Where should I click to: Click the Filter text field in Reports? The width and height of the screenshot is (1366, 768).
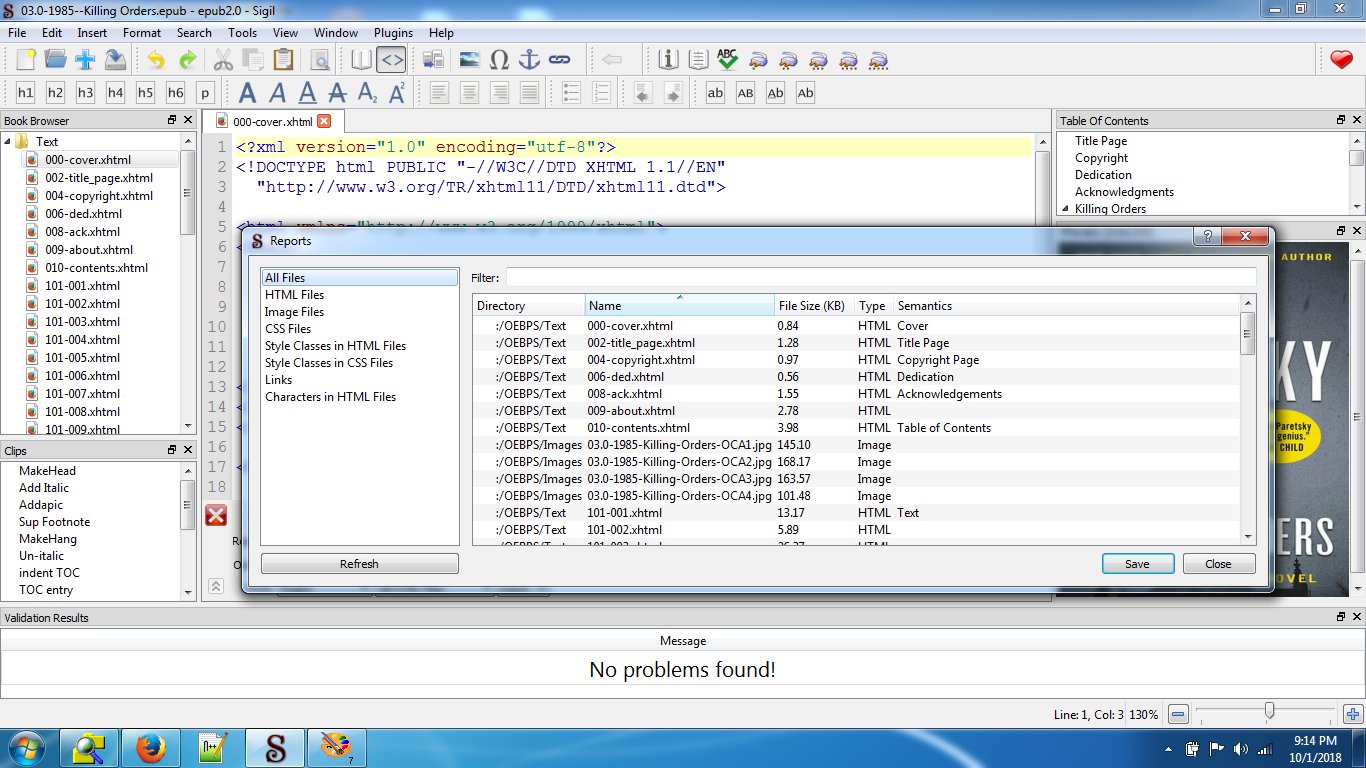(x=880, y=278)
